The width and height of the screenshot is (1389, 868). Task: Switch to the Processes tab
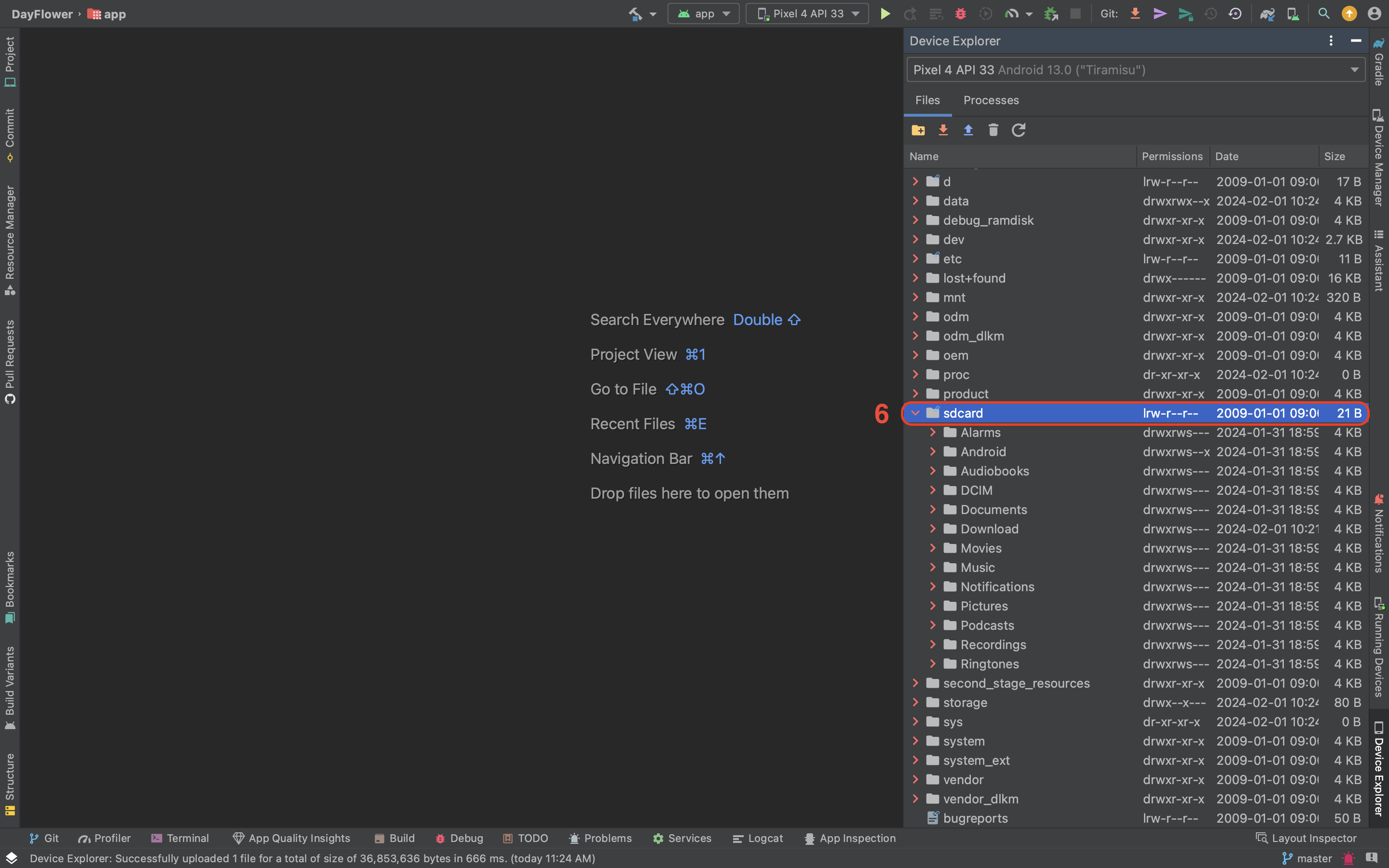[991, 100]
